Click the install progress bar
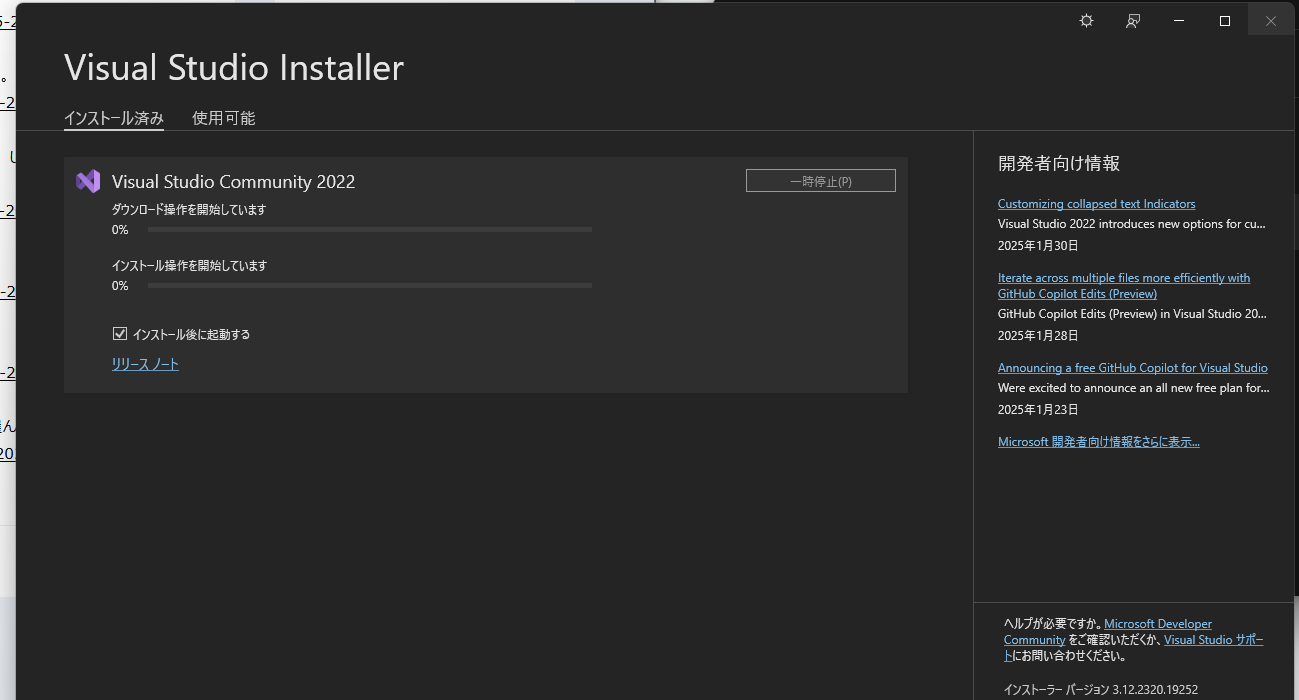1299x700 pixels. point(370,286)
